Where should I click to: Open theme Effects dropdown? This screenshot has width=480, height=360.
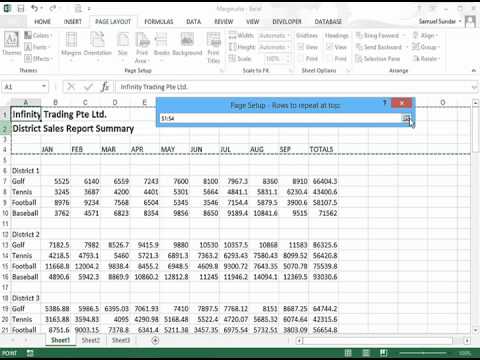pos(38,59)
